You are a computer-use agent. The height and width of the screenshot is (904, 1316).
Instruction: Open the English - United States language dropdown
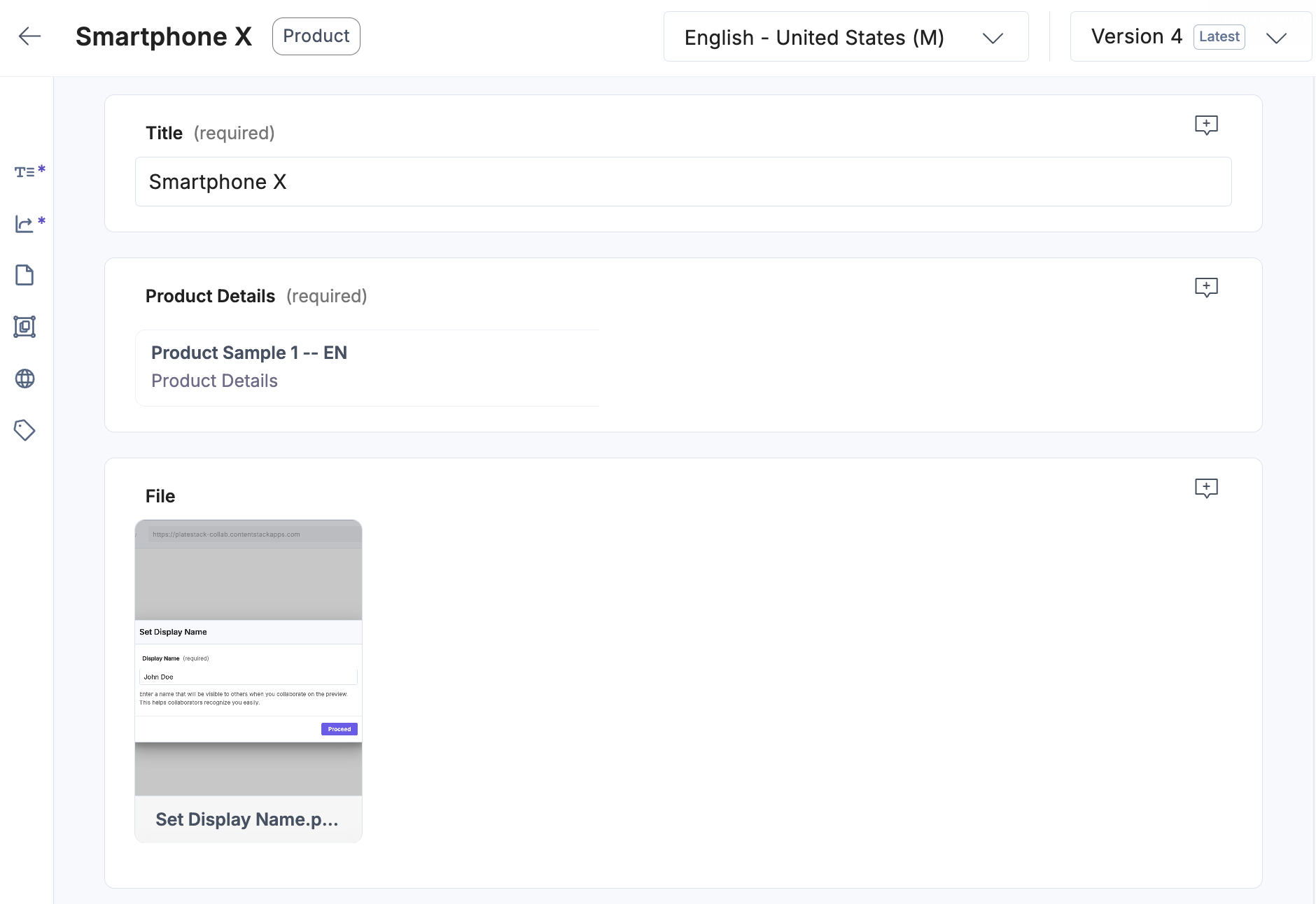(846, 37)
